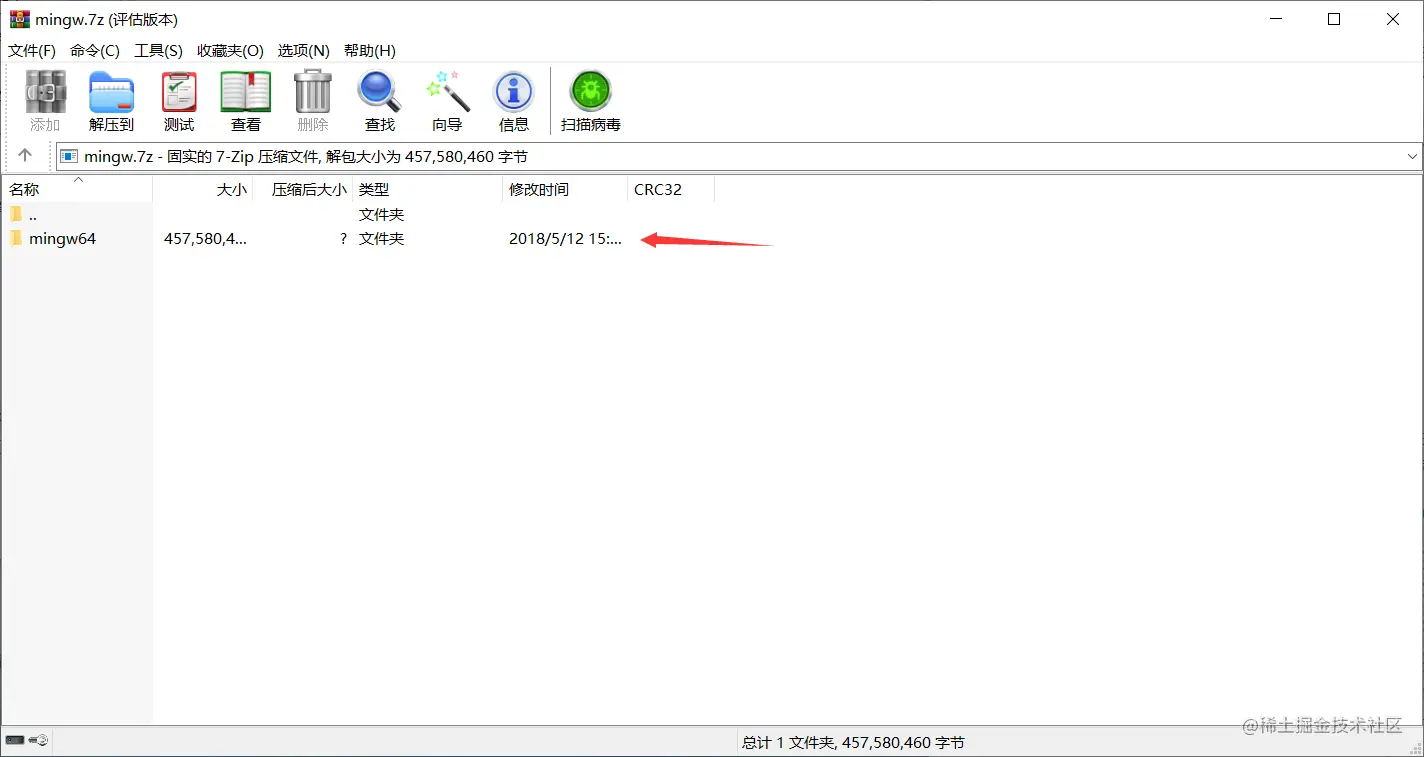Screen dimensions: 1424x757
Task: Click mingw64 row type 文件夹 cell
Action: [x=382, y=239]
